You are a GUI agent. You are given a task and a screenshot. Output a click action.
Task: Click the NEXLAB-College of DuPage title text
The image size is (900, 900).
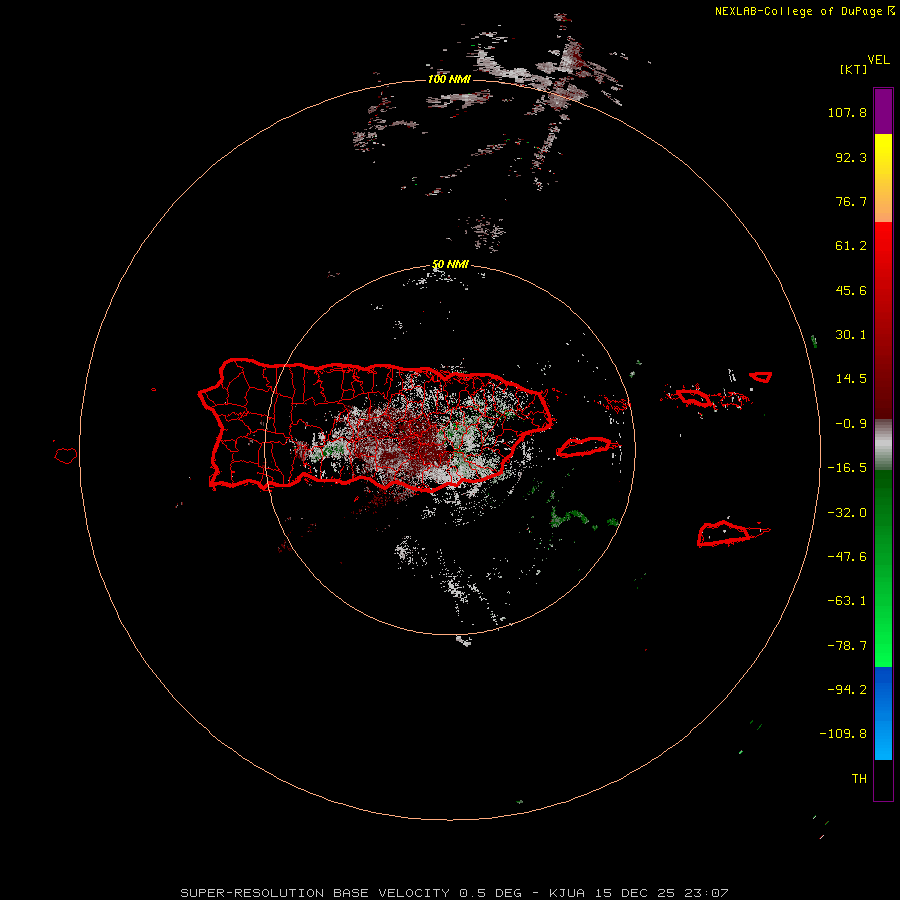798,11
